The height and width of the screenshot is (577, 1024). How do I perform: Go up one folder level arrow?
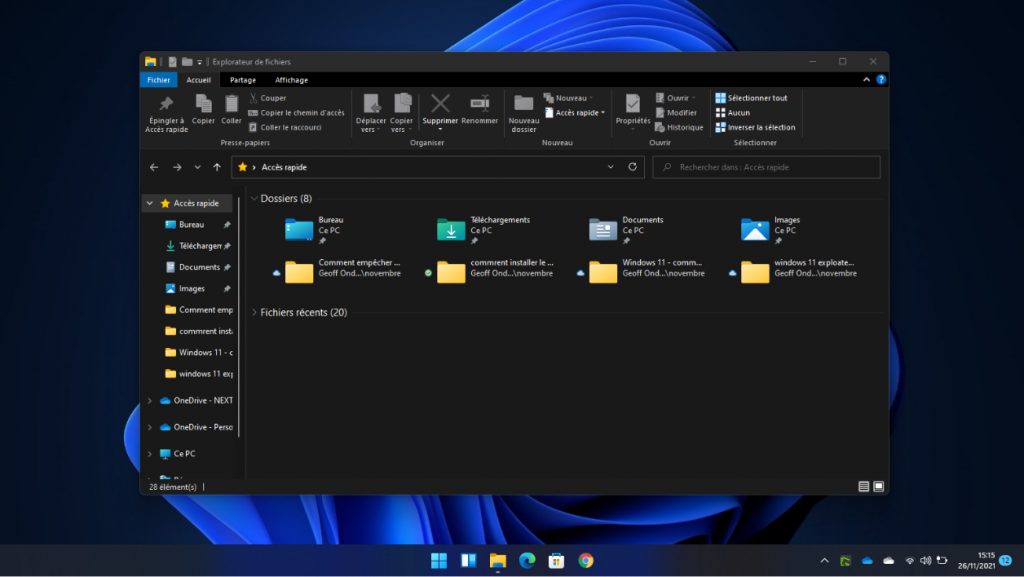click(217, 167)
